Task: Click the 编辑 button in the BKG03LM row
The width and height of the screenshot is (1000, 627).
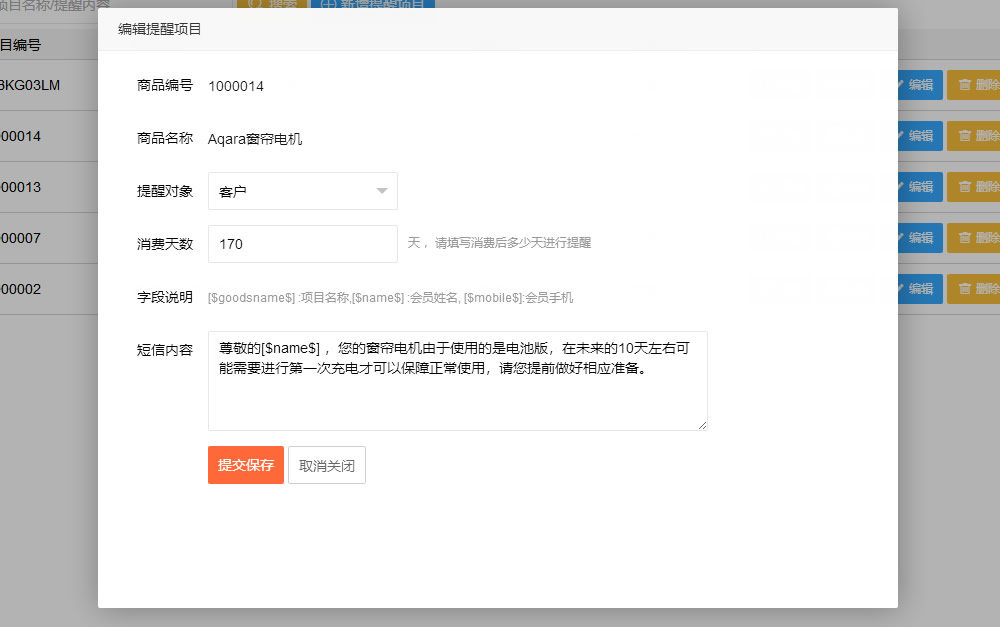Action: coord(920,85)
